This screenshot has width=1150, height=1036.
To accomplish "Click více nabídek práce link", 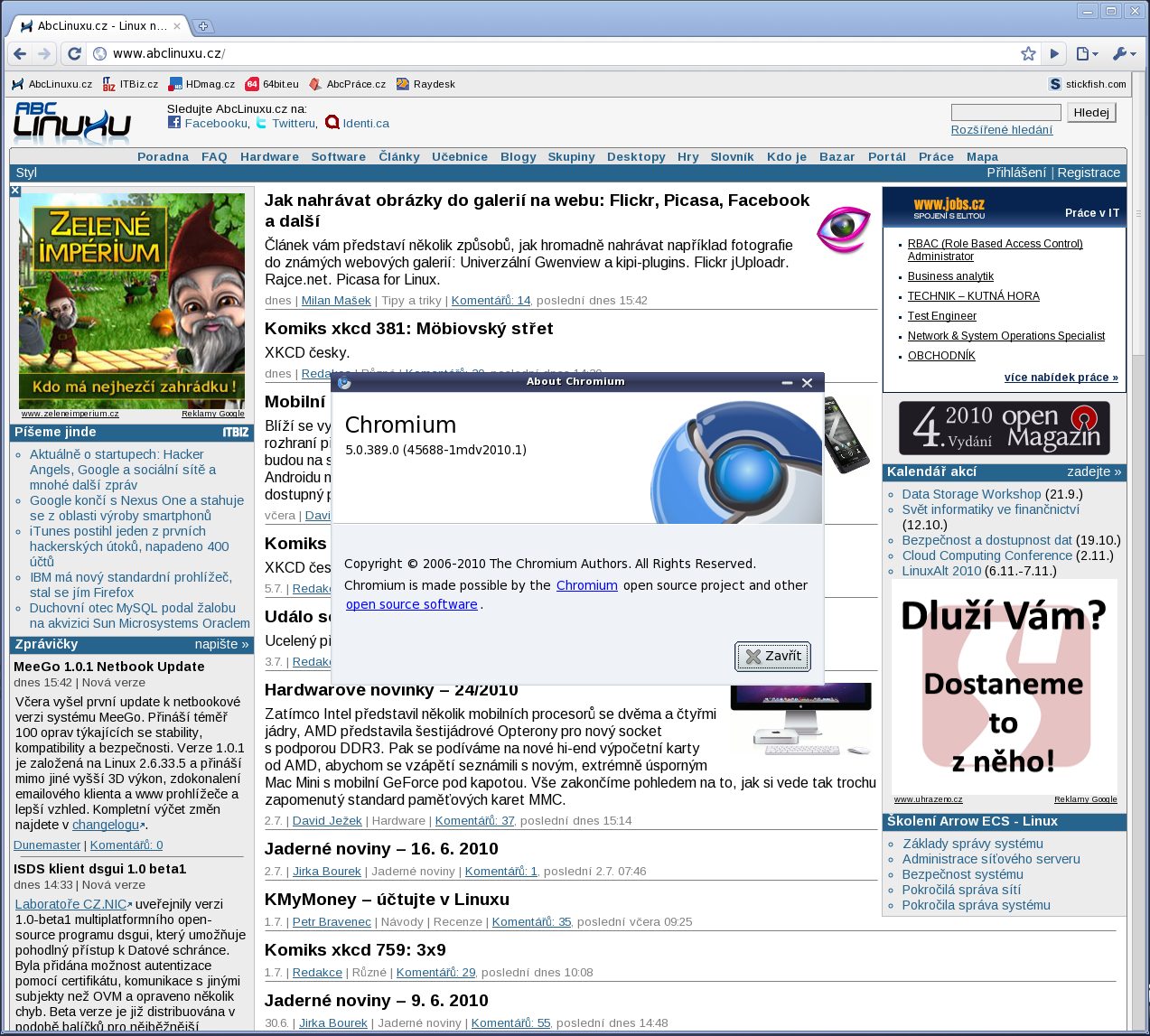I will pos(1061,378).
